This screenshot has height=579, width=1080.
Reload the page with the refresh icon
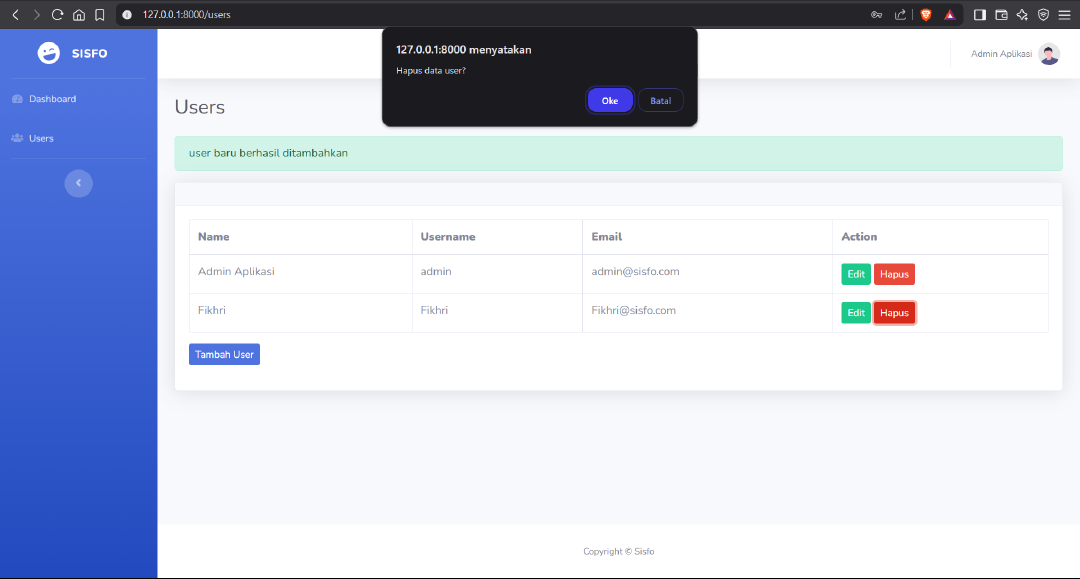coord(57,15)
